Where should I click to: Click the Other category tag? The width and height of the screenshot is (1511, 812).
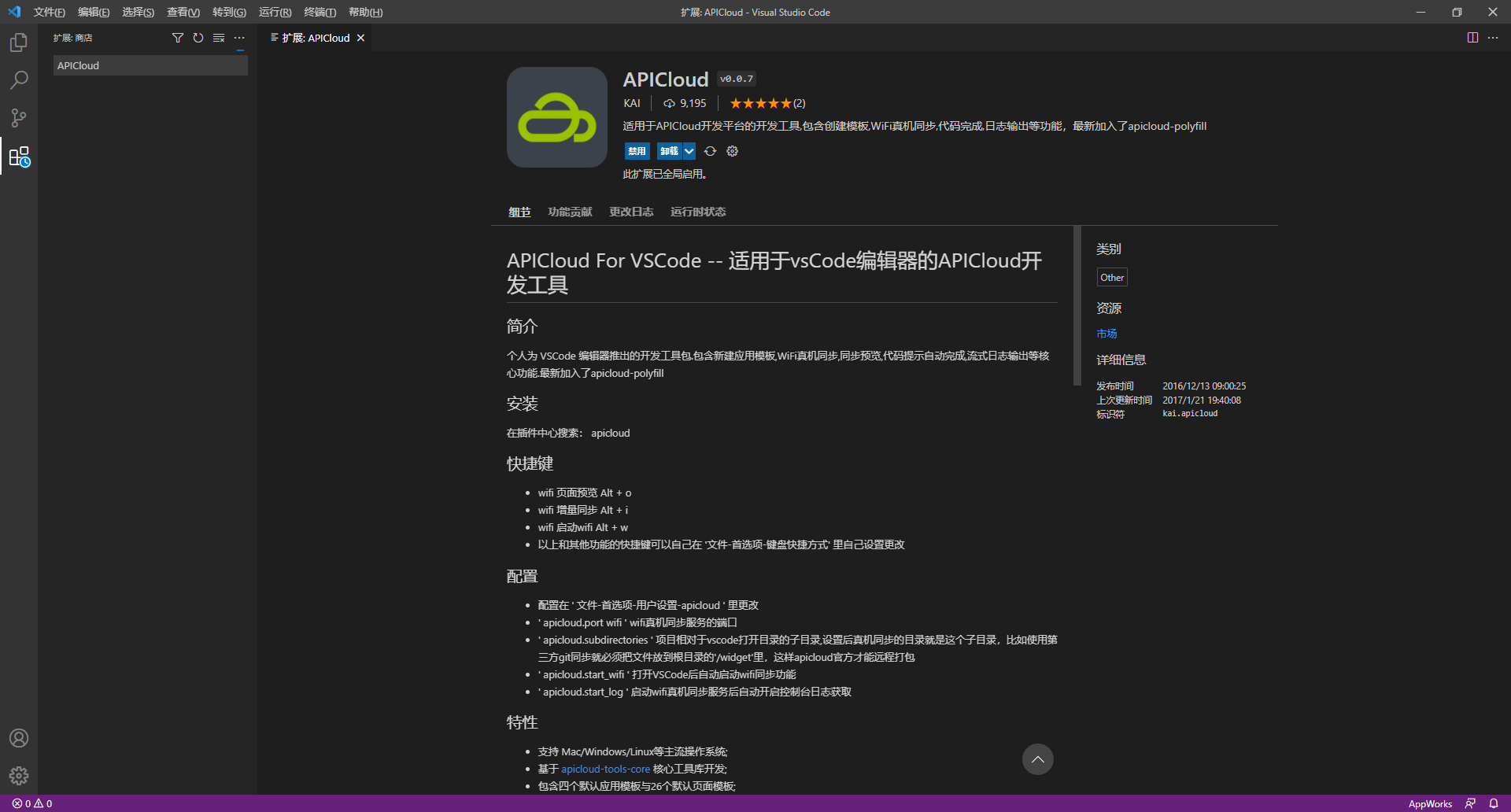(x=1112, y=277)
